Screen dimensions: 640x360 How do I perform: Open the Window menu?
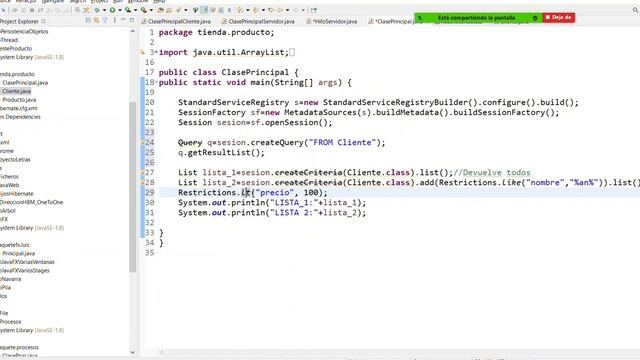pyautogui.click(x=138, y=1)
